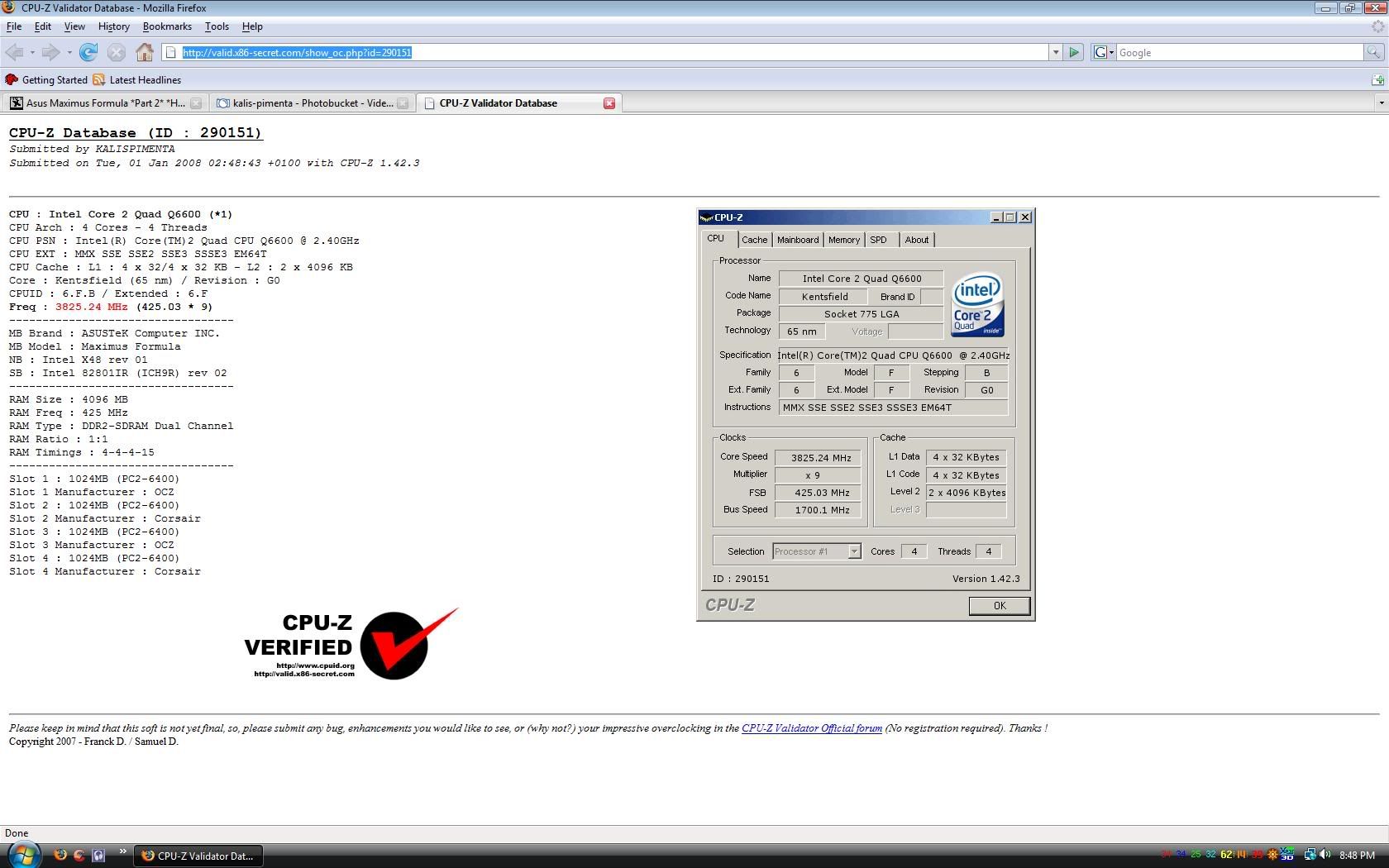Launch the red C quick launch icon

[x=79, y=856]
